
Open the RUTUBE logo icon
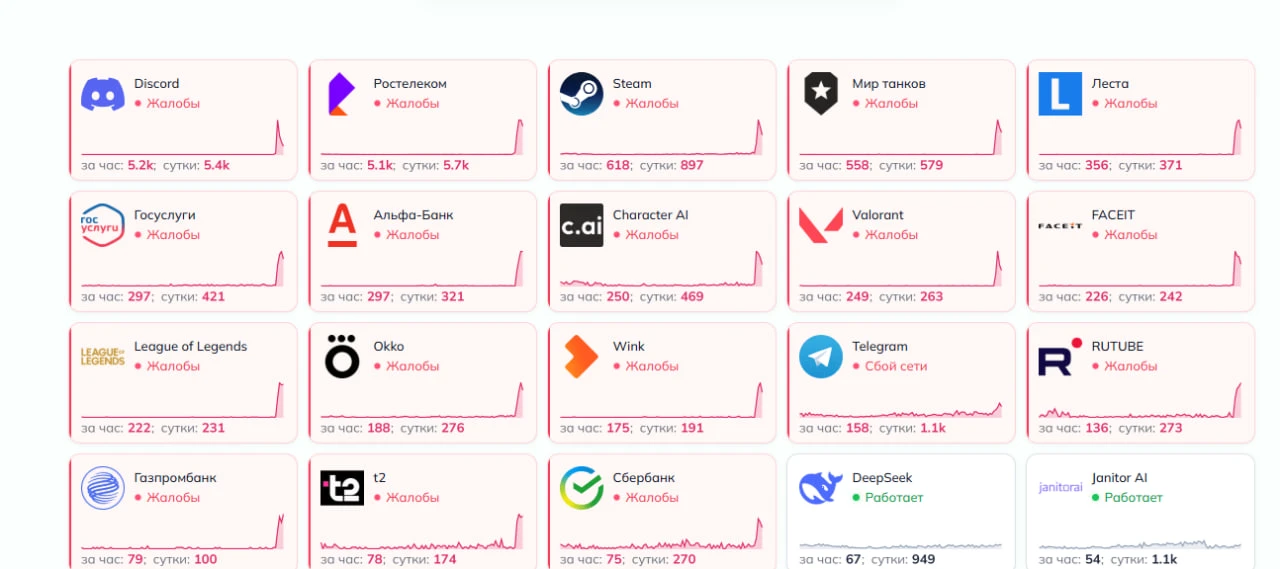click(1060, 357)
